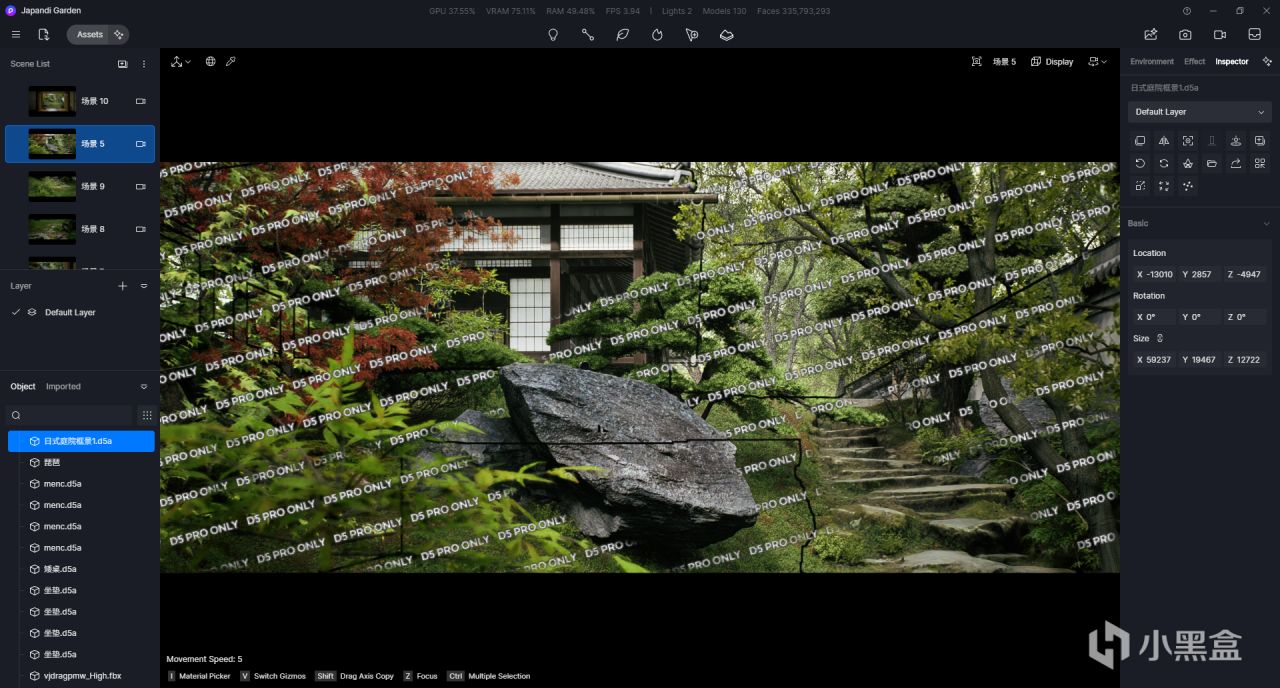1280x688 pixels.
Task: Click the camera screenshot icon at top right
Action: [1185, 34]
